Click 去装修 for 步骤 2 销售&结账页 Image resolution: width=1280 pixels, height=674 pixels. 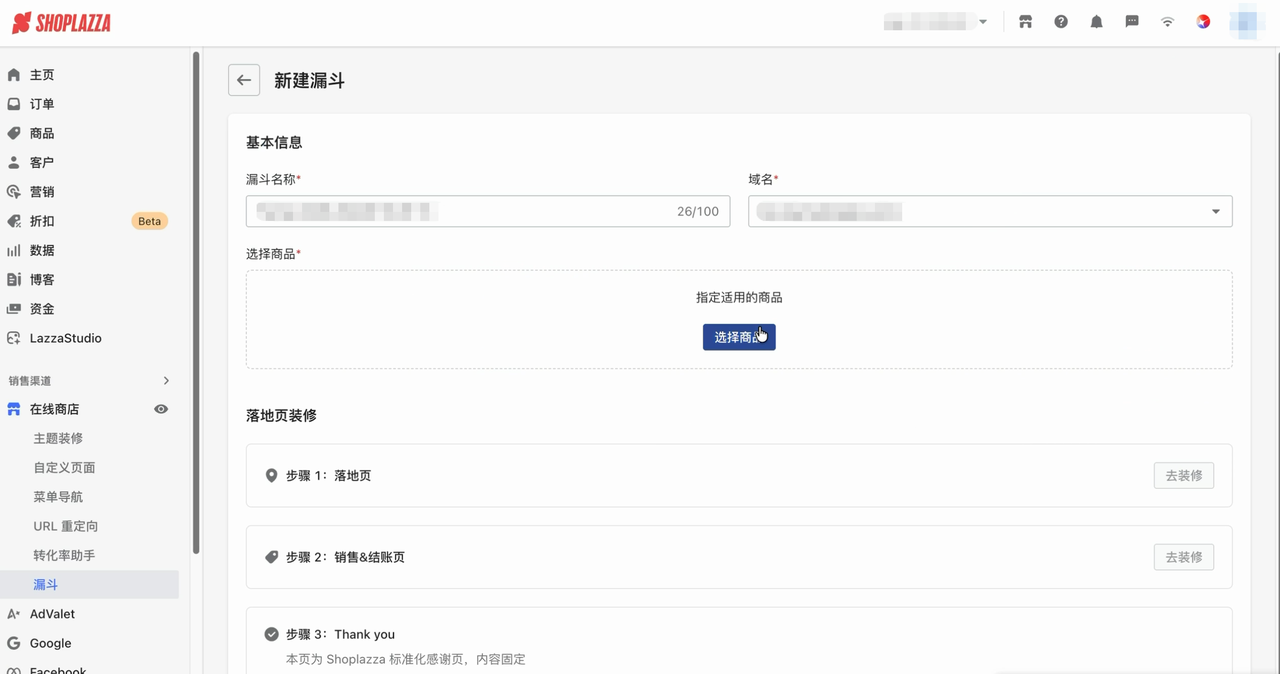click(1184, 557)
